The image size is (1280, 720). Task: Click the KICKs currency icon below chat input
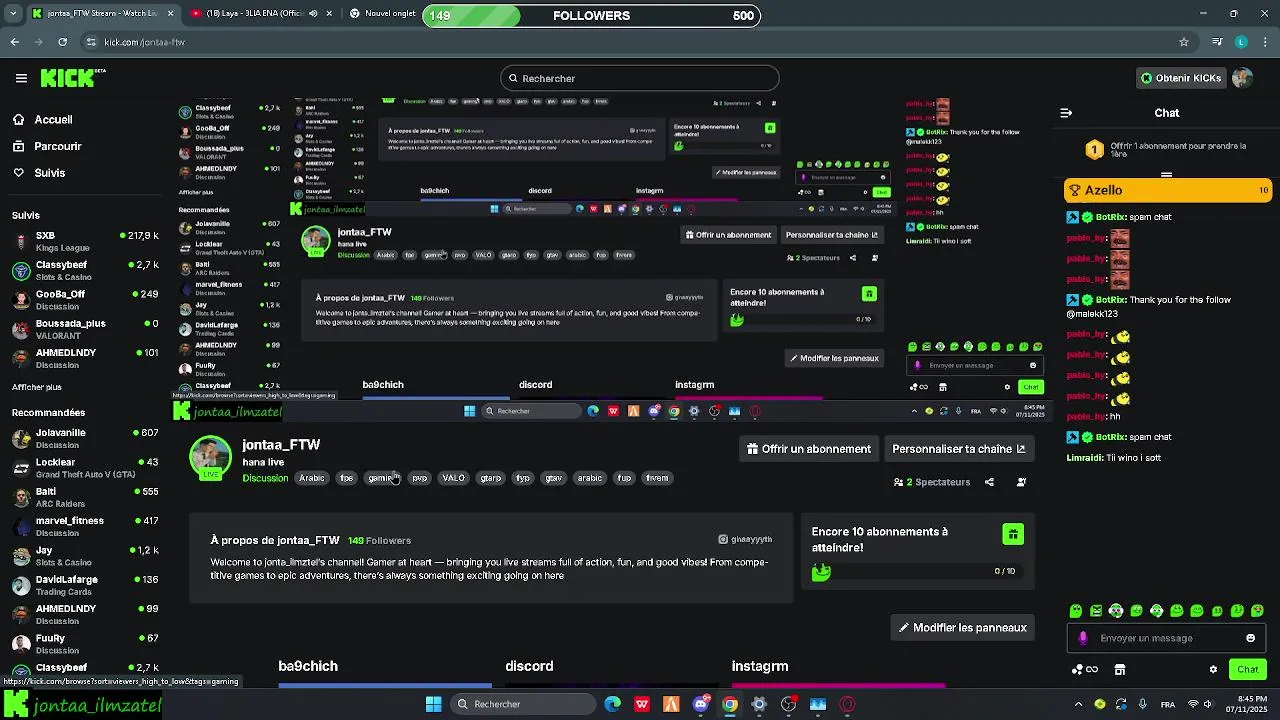click(x=1084, y=669)
